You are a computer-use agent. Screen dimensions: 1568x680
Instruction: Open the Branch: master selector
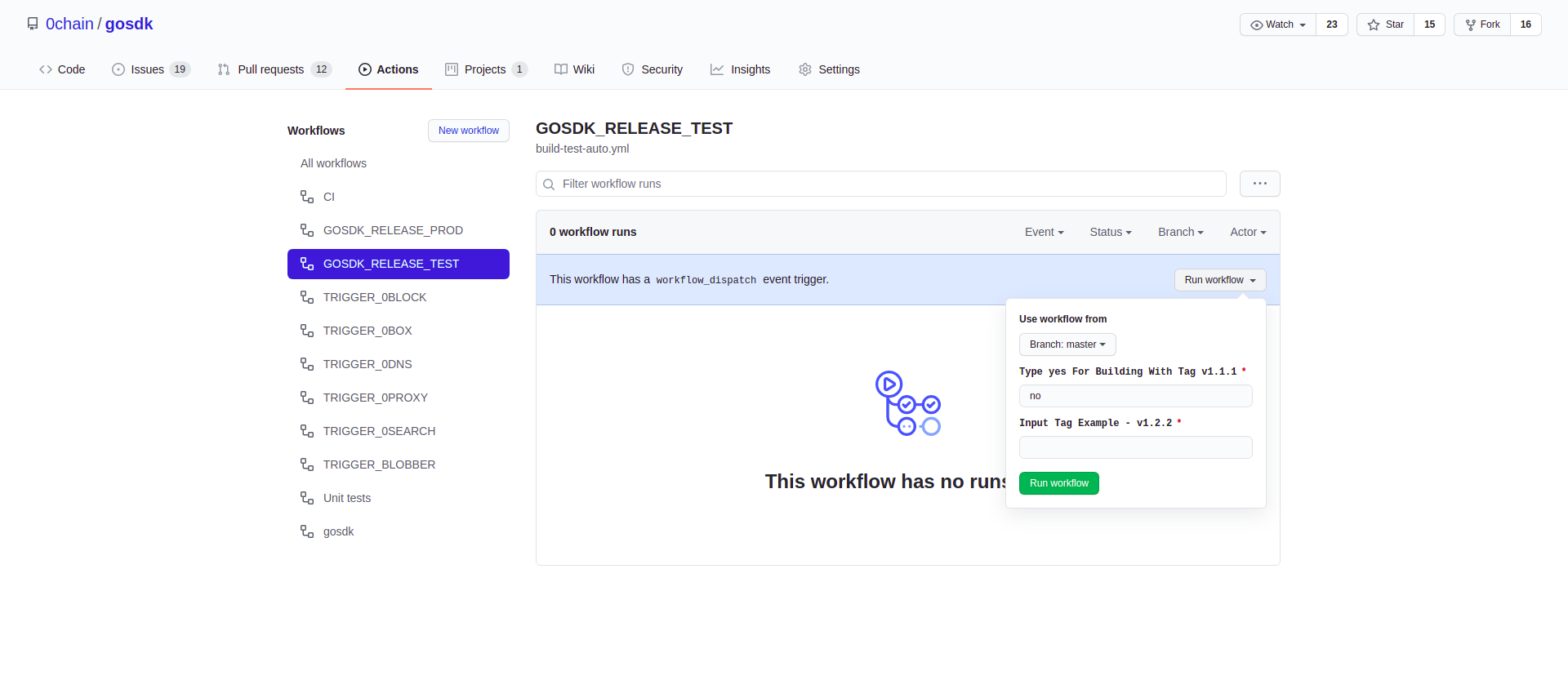pyautogui.click(x=1067, y=344)
